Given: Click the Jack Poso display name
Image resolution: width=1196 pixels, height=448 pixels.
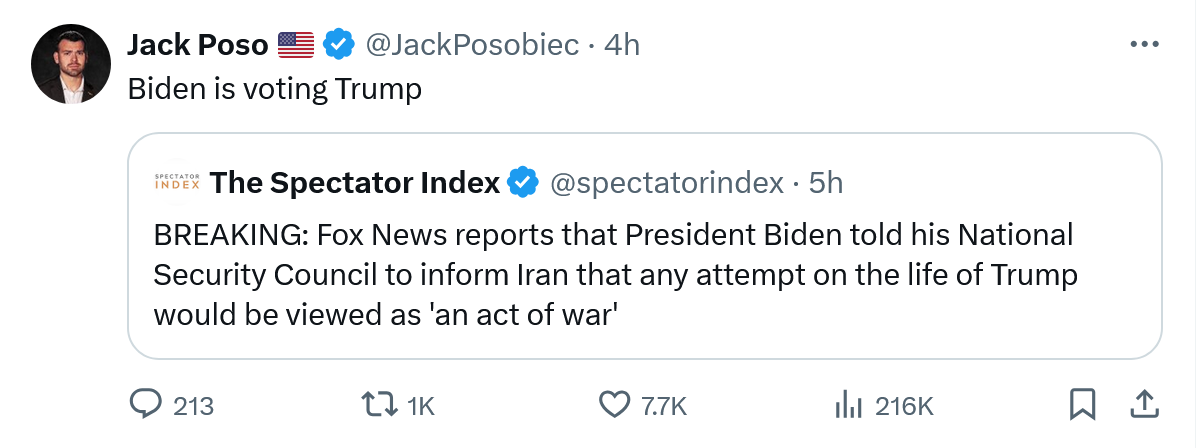Looking at the screenshot, I should point(197,45).
